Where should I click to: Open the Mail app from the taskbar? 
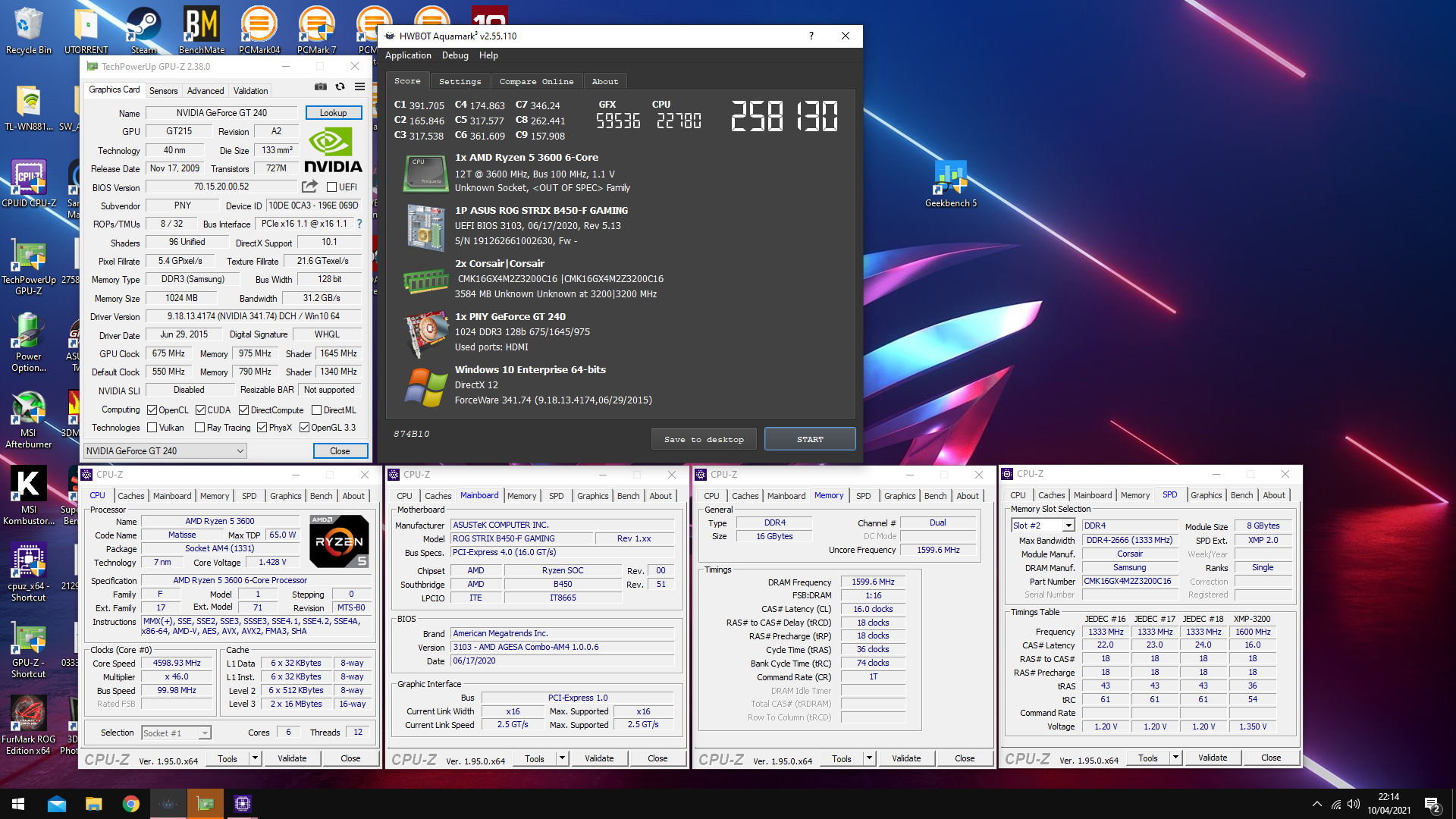[x=57, y=804]
